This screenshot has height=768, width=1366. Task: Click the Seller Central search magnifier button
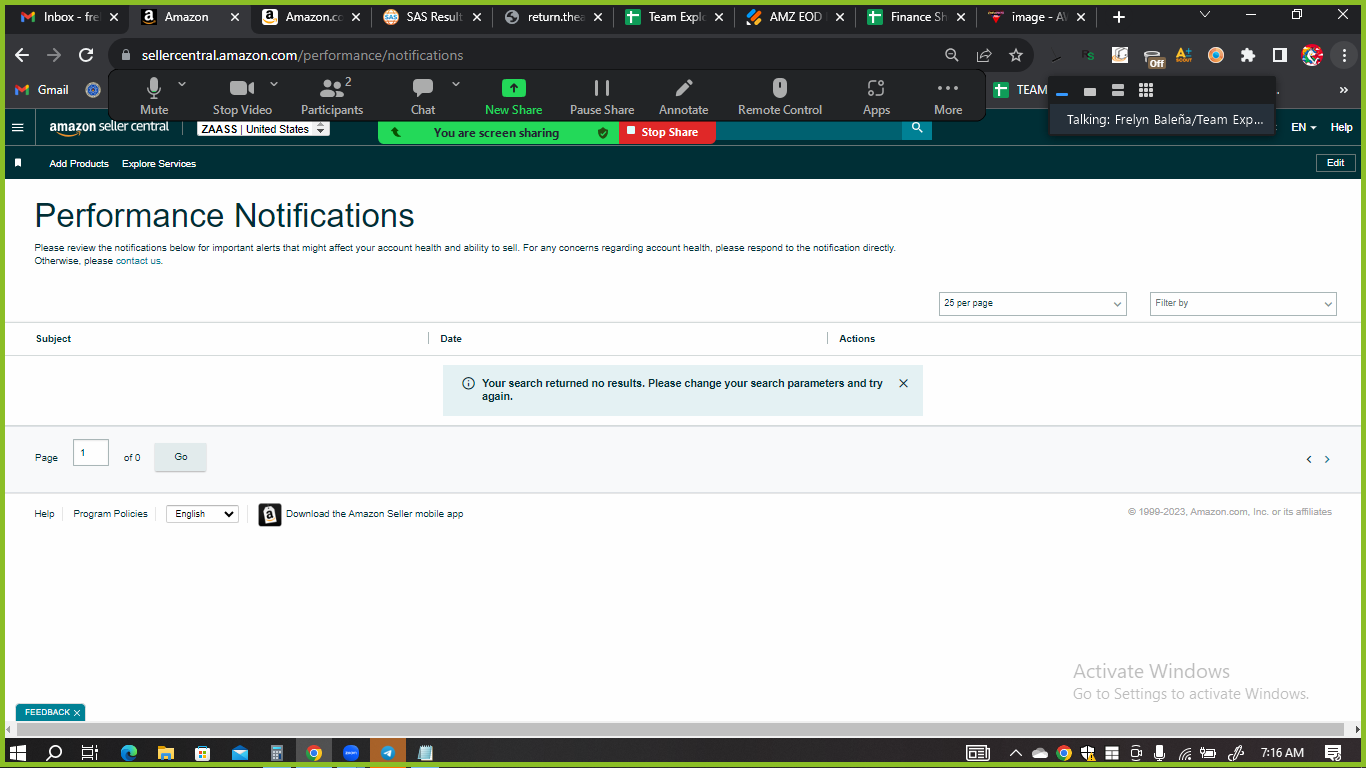point(917,128)
